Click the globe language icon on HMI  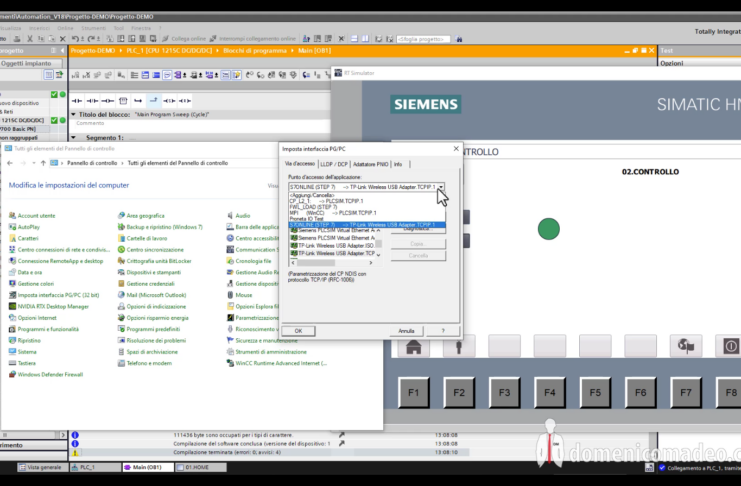pyautogui.click(x=686, y=347)
